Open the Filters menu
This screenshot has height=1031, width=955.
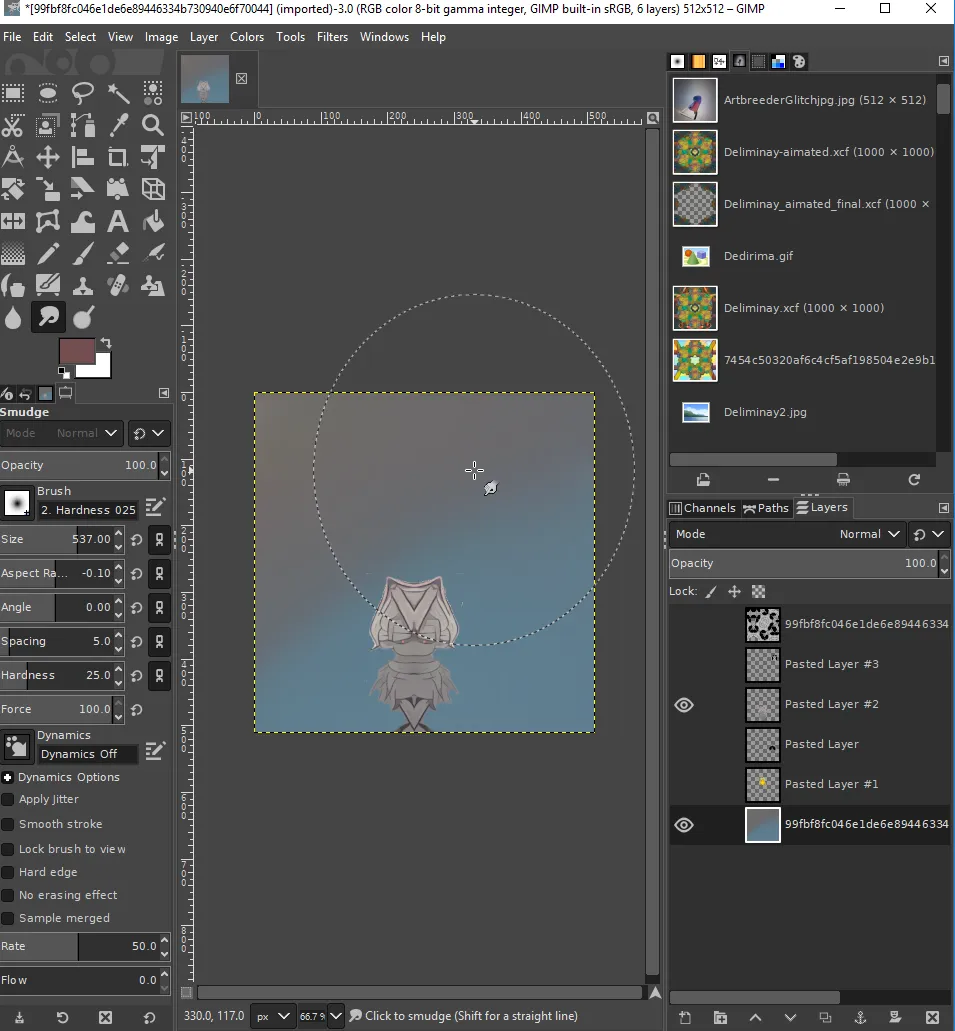(332, 37)
